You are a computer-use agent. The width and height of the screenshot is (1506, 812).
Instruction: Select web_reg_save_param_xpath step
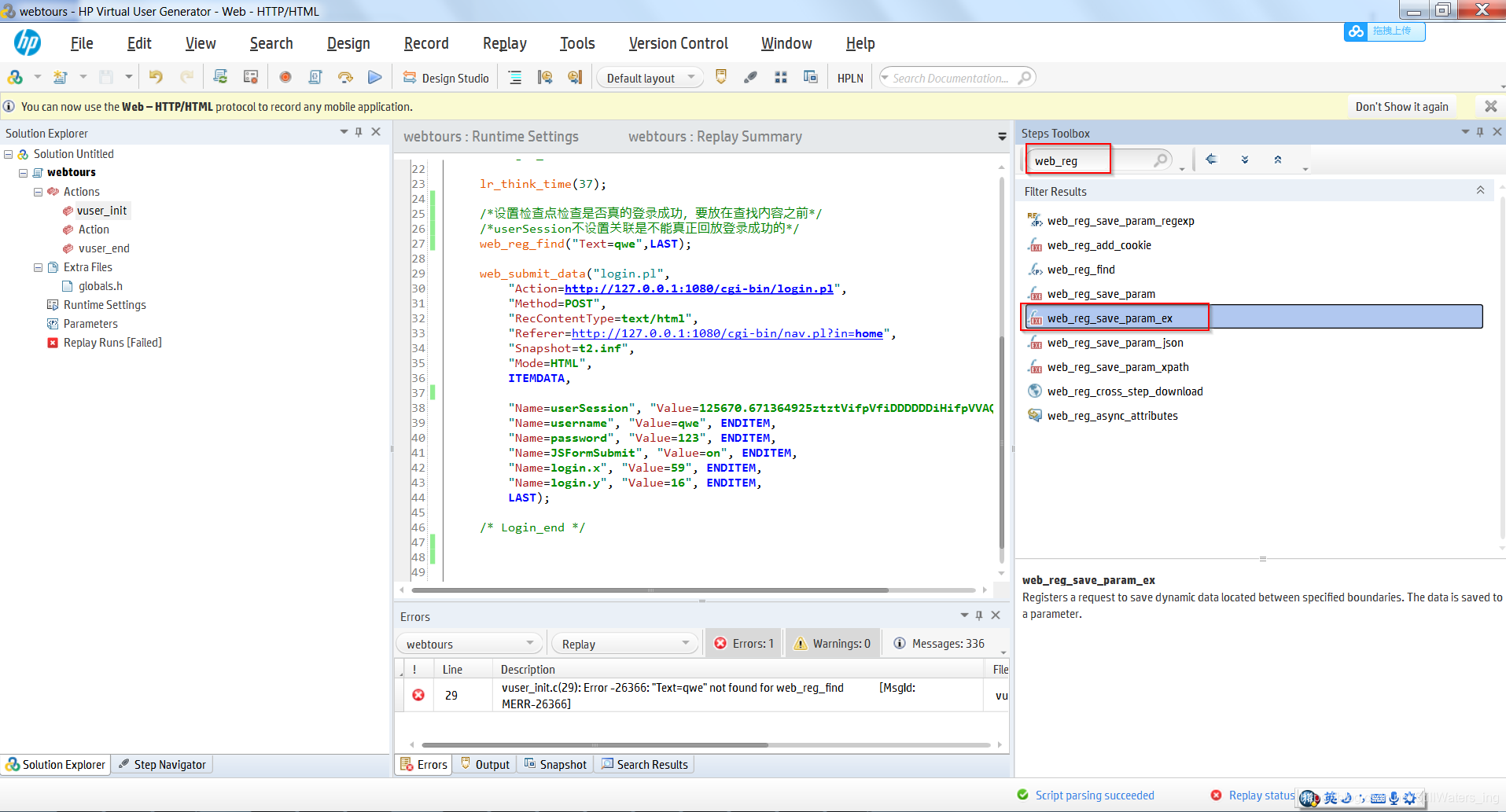(1118, 367)
